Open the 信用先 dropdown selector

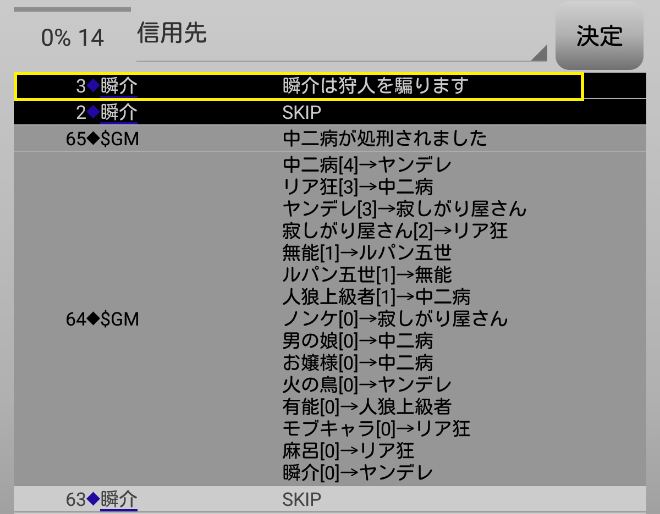click(340, 36)
